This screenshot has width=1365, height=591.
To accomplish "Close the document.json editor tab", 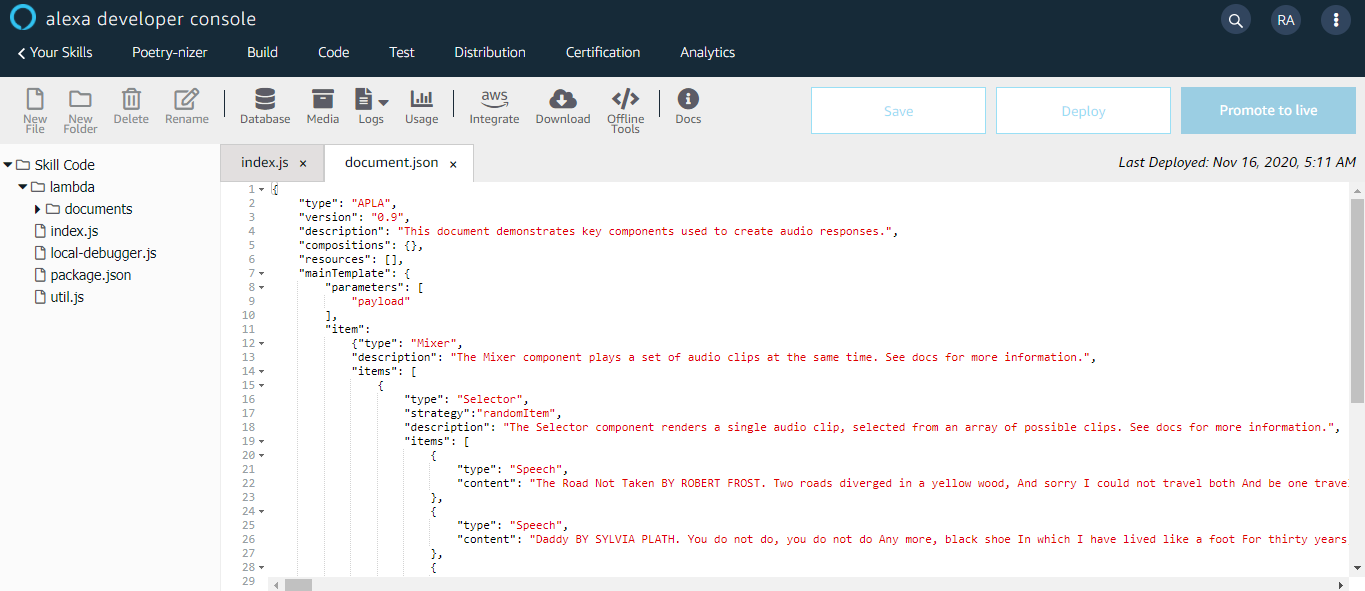I will click(x=453, y=164).
